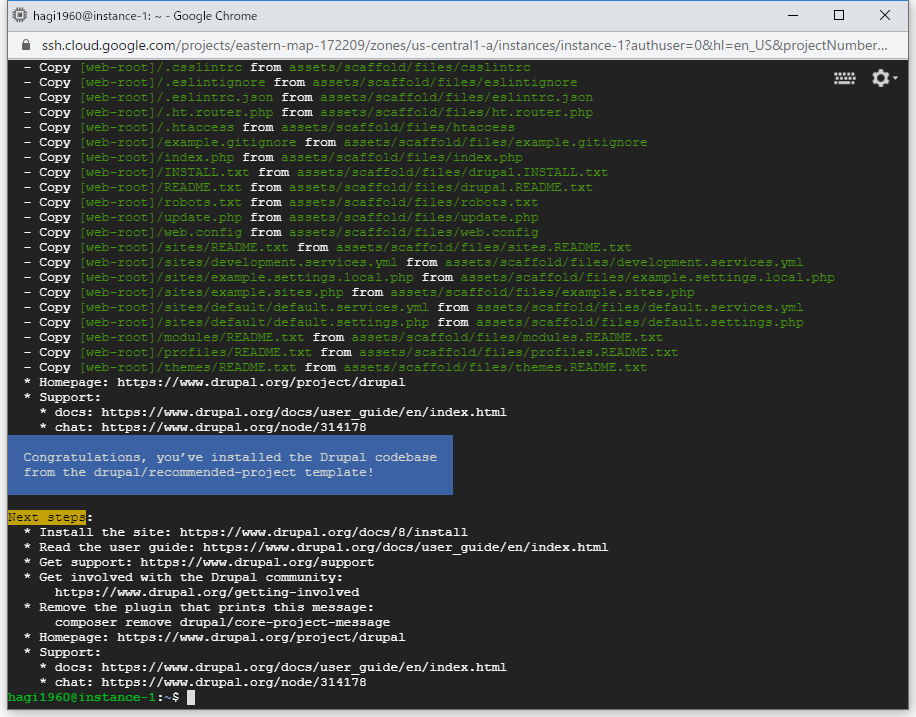Viewport: 916px width, 717px height.
Task: Click the [web-root]/update.php path
Action: (161, 217)
